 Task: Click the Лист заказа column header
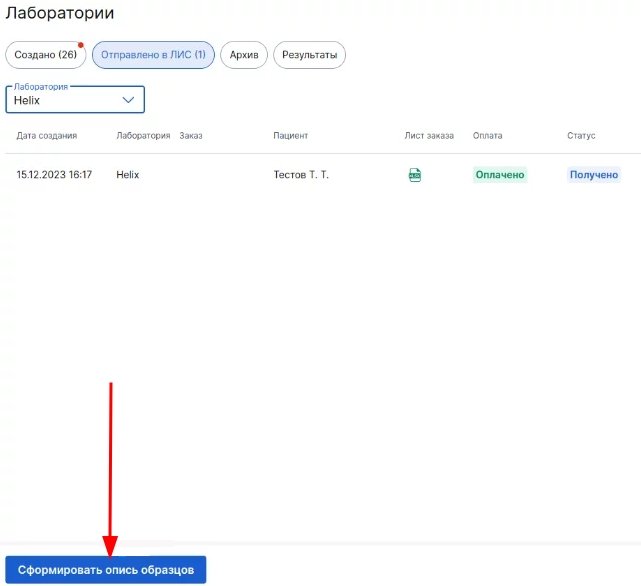point(429,135)
